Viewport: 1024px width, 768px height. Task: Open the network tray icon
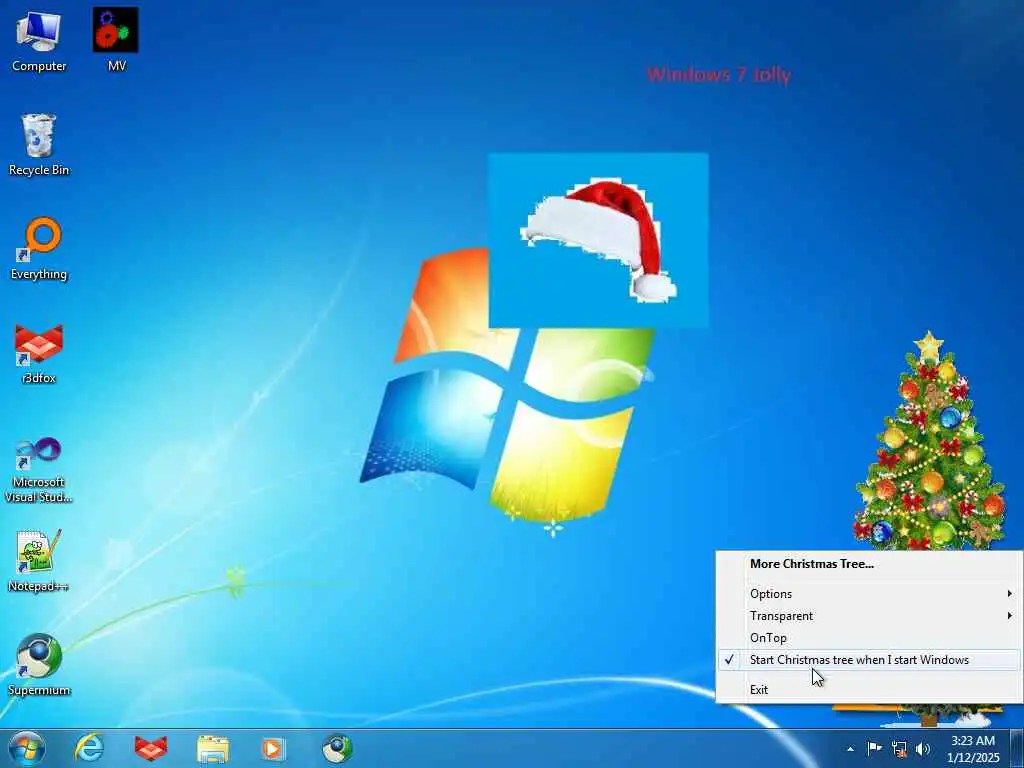pos(899,748)
